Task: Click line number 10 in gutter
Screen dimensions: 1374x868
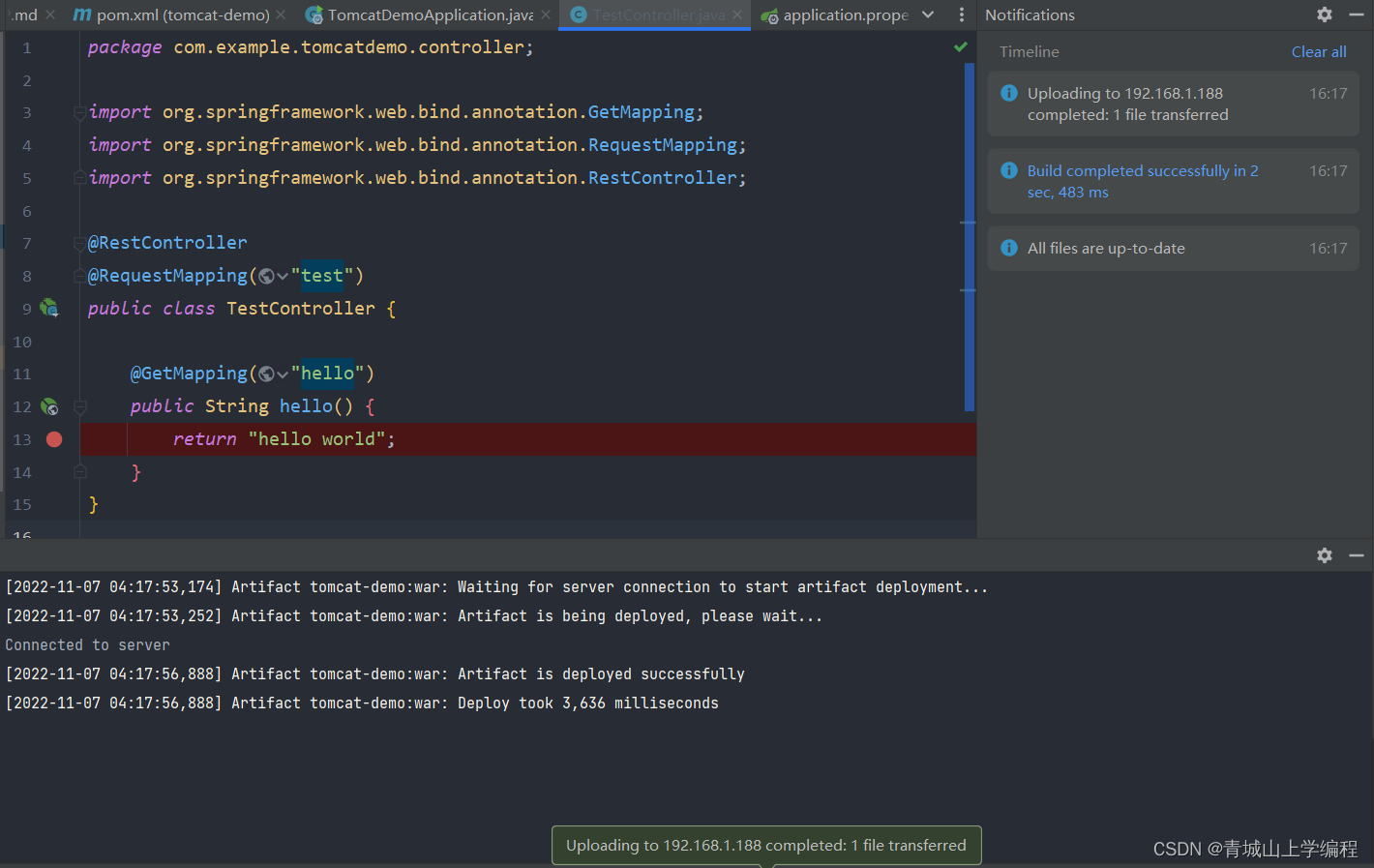Action: (x=22, y=342)
